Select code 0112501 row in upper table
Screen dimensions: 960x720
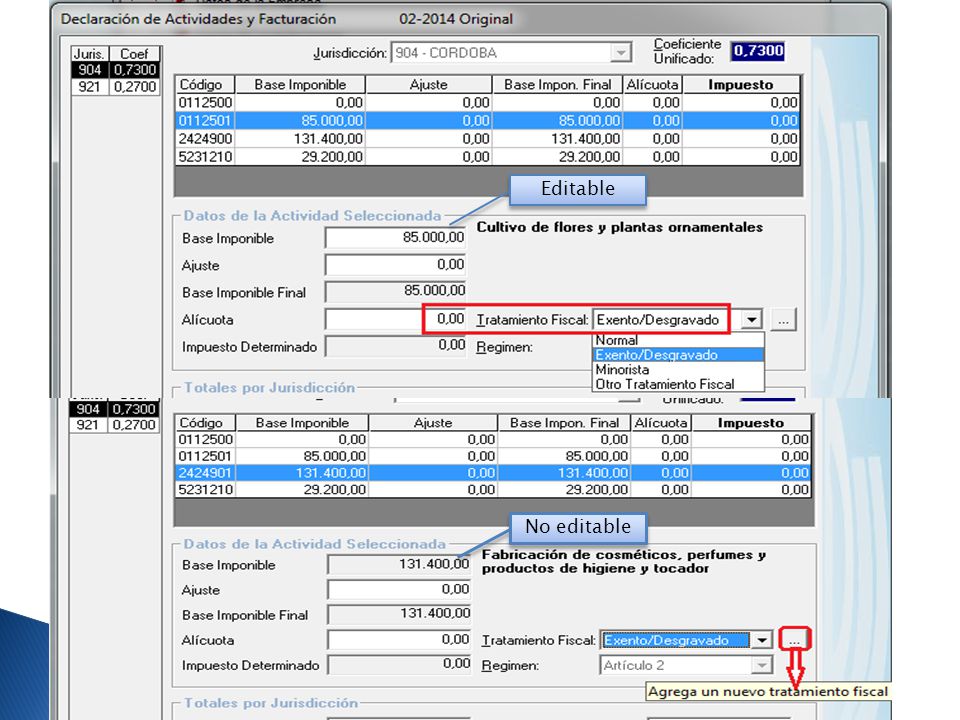click(487, 121)
